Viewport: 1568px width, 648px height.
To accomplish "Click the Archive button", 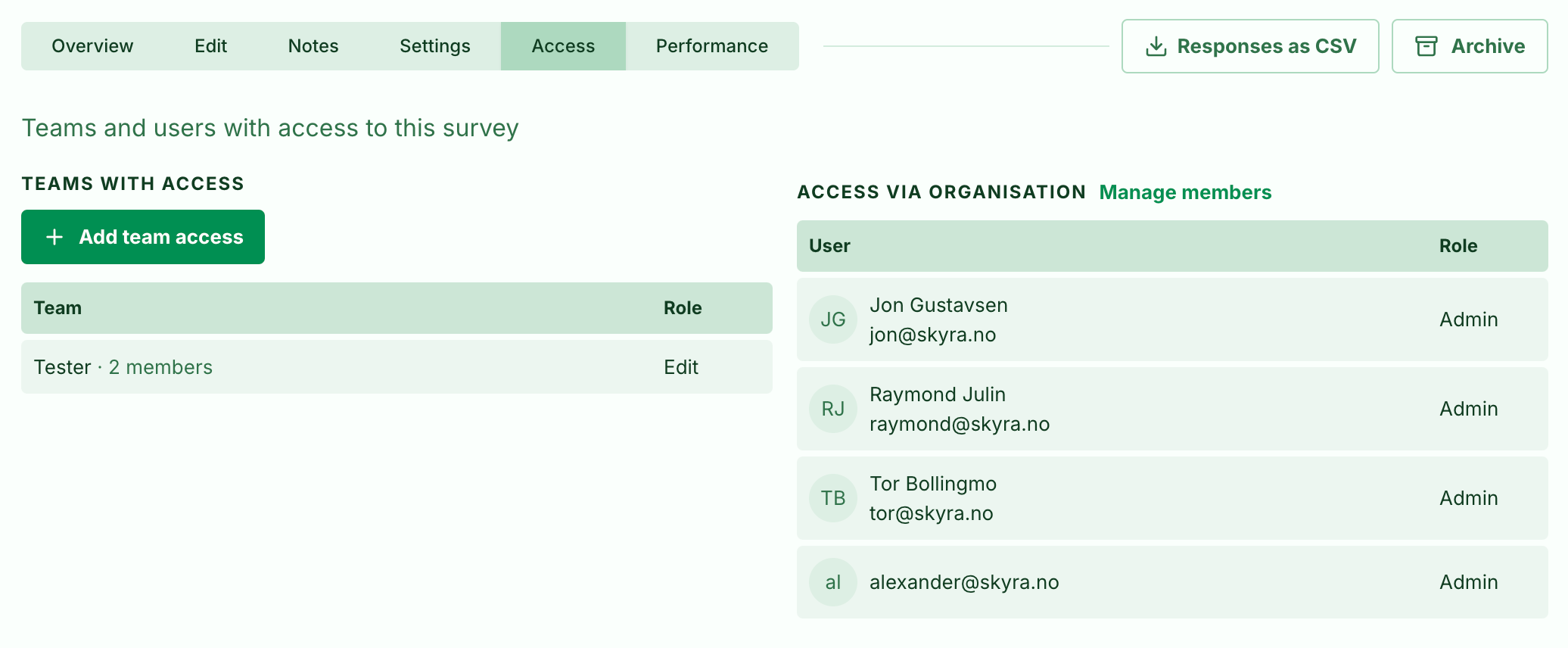I will (1470, 46).
